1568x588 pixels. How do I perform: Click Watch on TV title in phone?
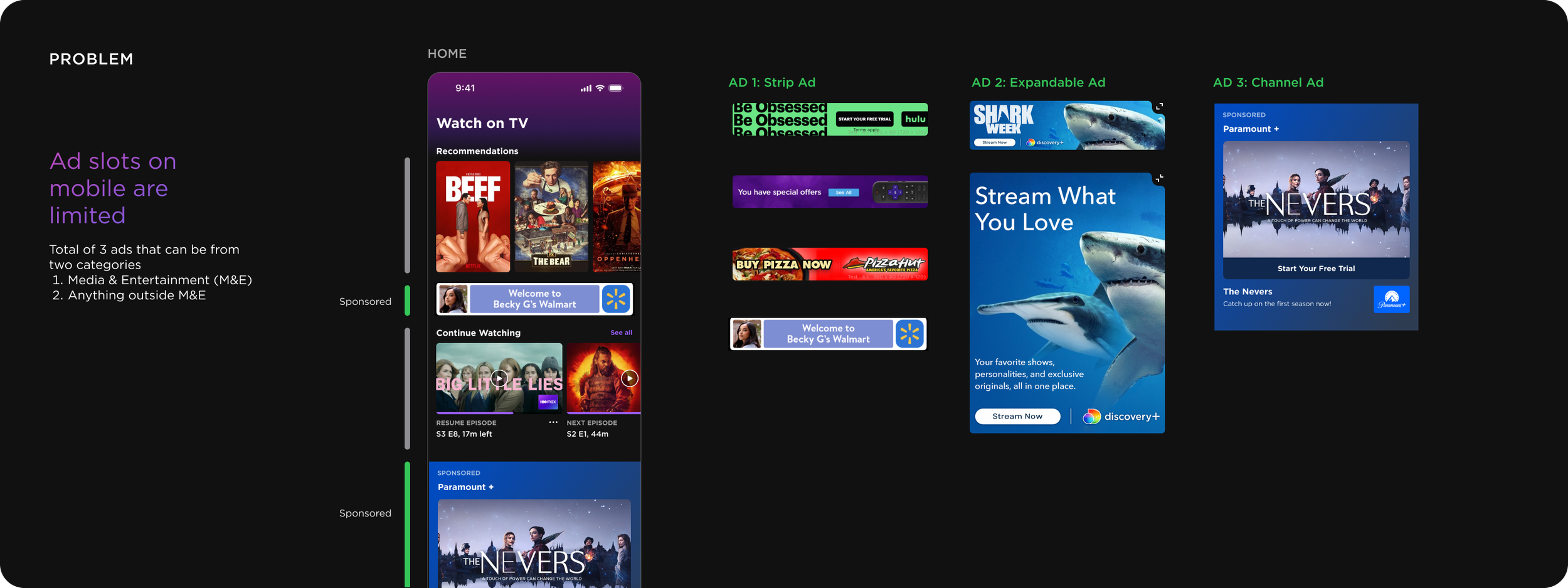coord(482,123)
